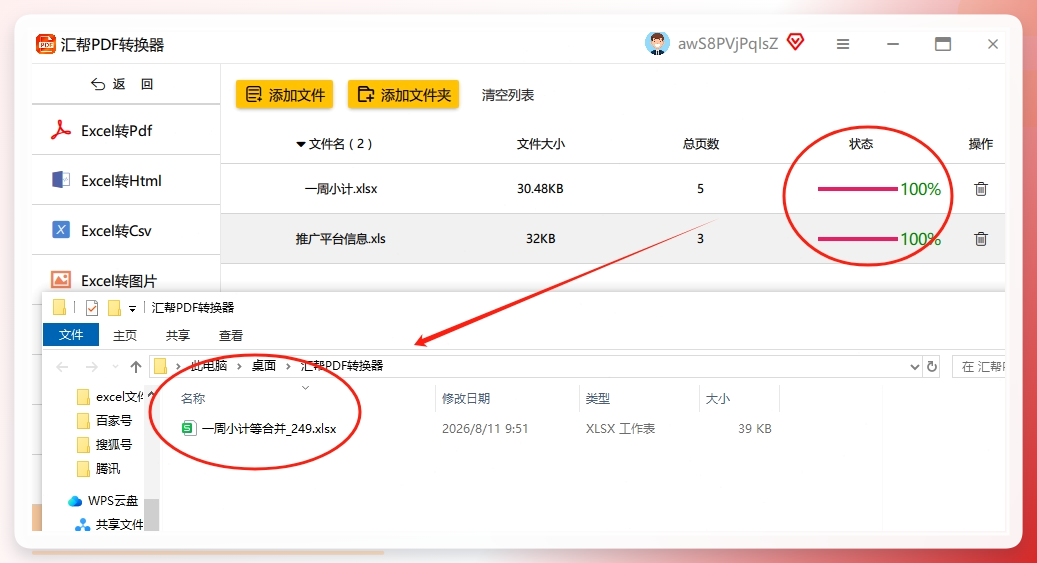Click the XLSX 工作表 type cell
Viewport: 1037px width, 563px height.
point(620,429)
